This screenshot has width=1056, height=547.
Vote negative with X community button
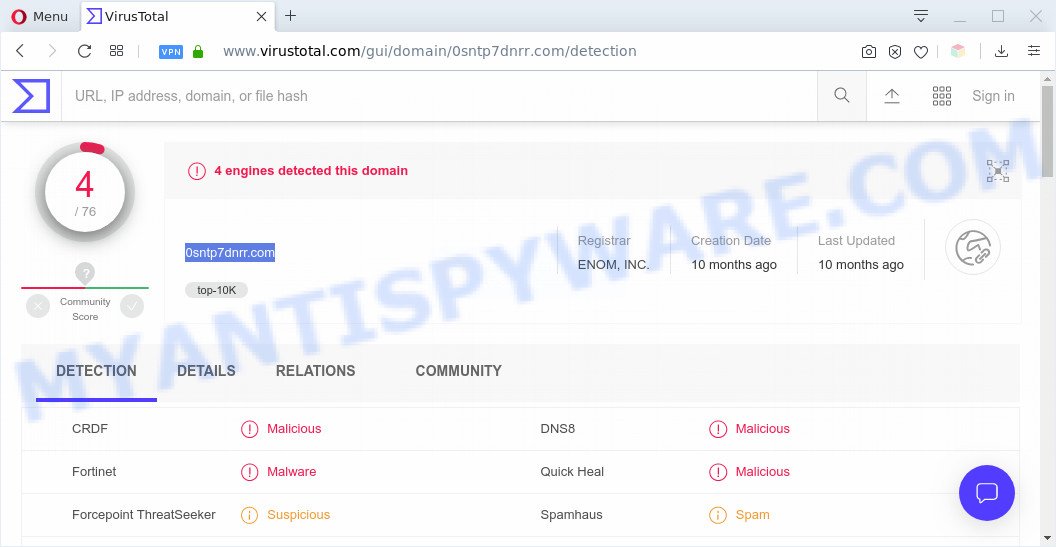click(38, 307)
